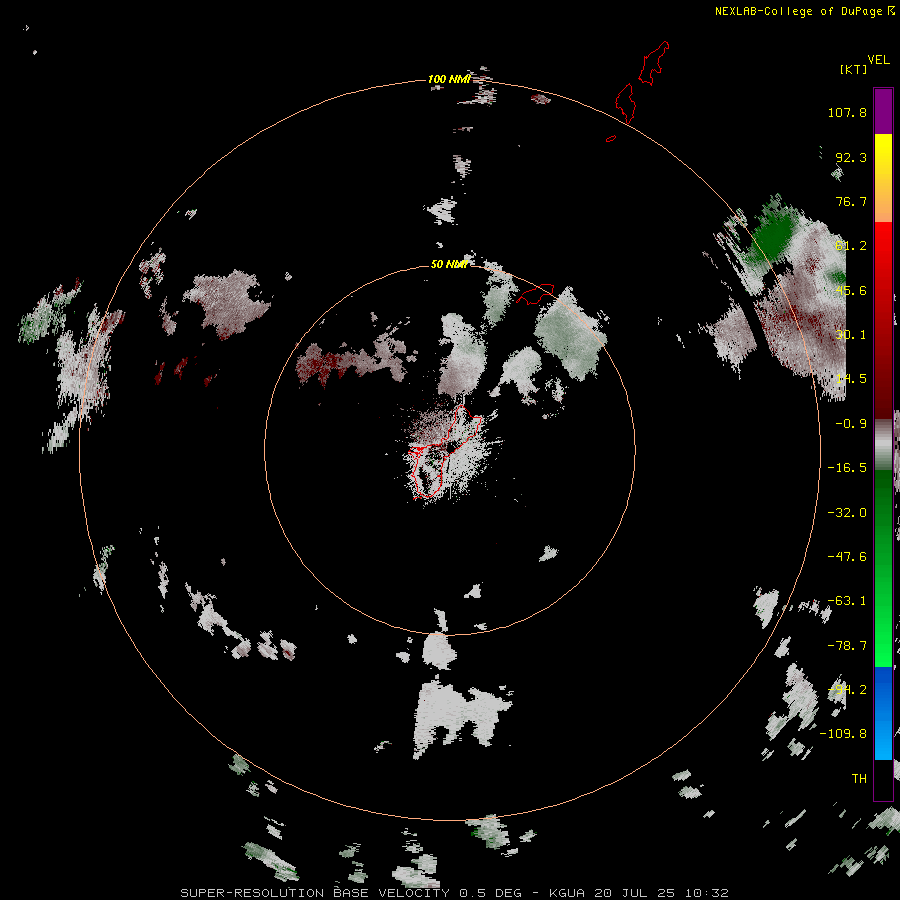Pick the purple segment of the color bar
Screen dimensions: 900x900
click(883, 111)
